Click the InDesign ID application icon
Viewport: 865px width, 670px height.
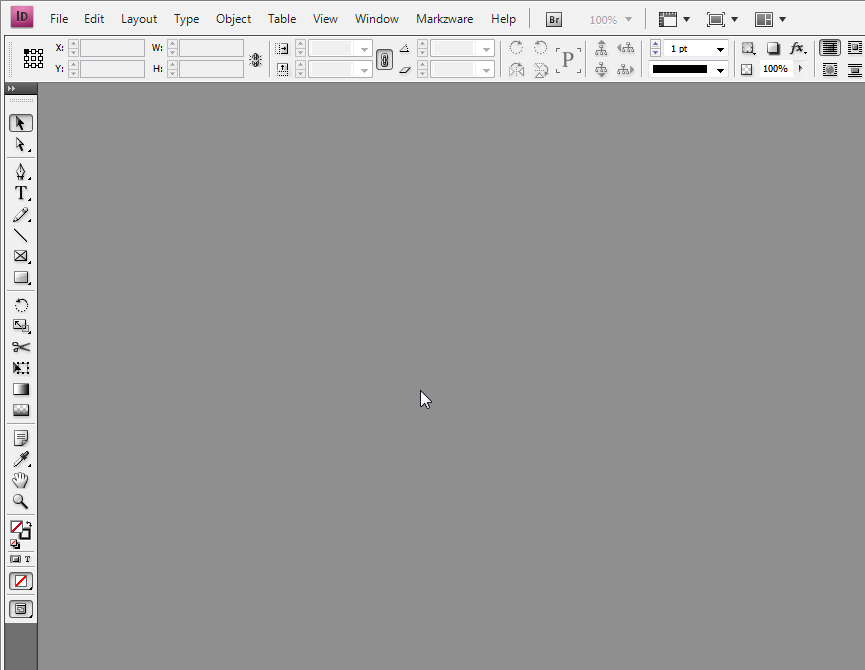22,17
